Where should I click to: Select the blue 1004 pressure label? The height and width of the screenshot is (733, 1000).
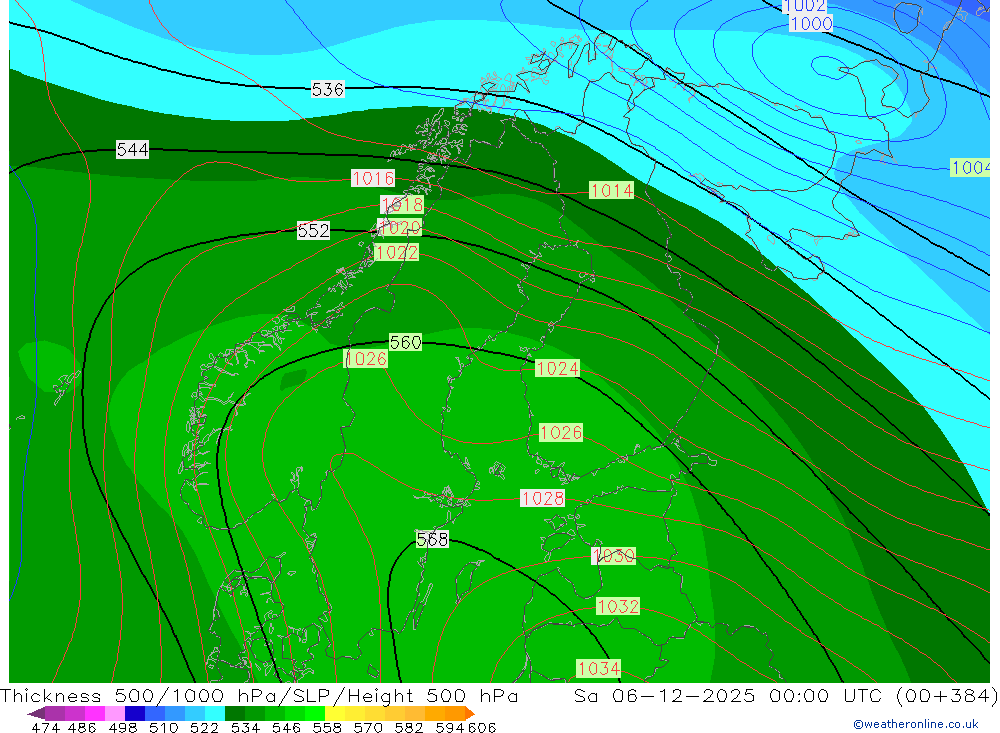point(971,168)
